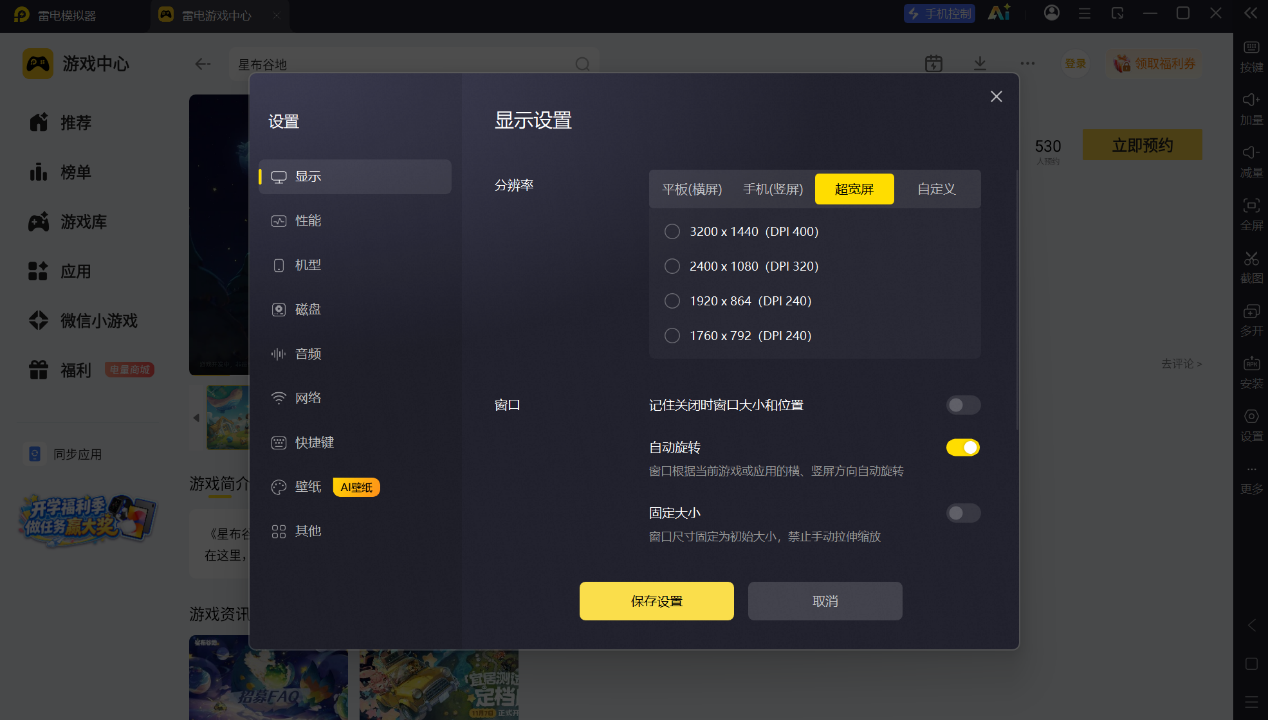Open the 按键 keymapping tool in right sidebar
Screen dimensions: 1268x720
(x=1251, y=56)
